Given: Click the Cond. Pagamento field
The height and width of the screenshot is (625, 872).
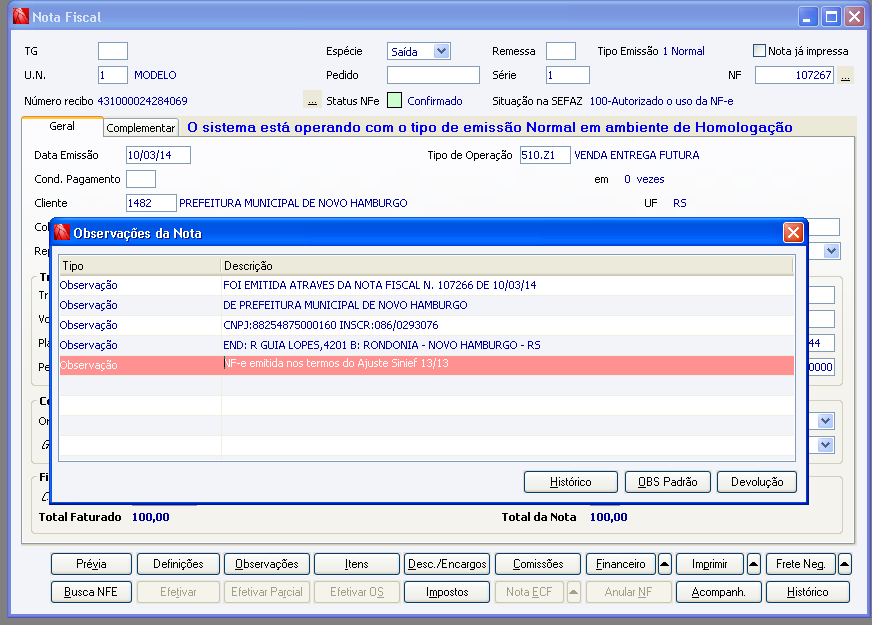Looking at the screenshot, I should point(141,179).
